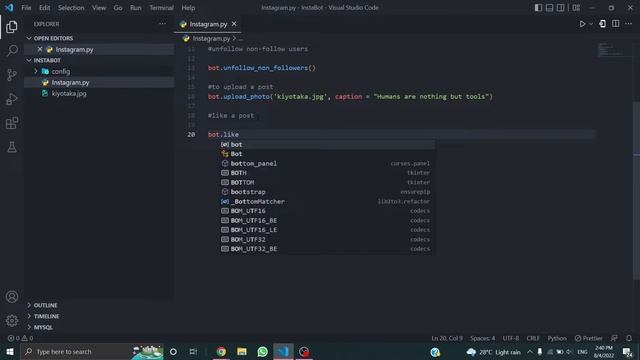Collapse the INSTABOT folder section
The height and width of the screenshot is (360, 640).
(99, 60)
